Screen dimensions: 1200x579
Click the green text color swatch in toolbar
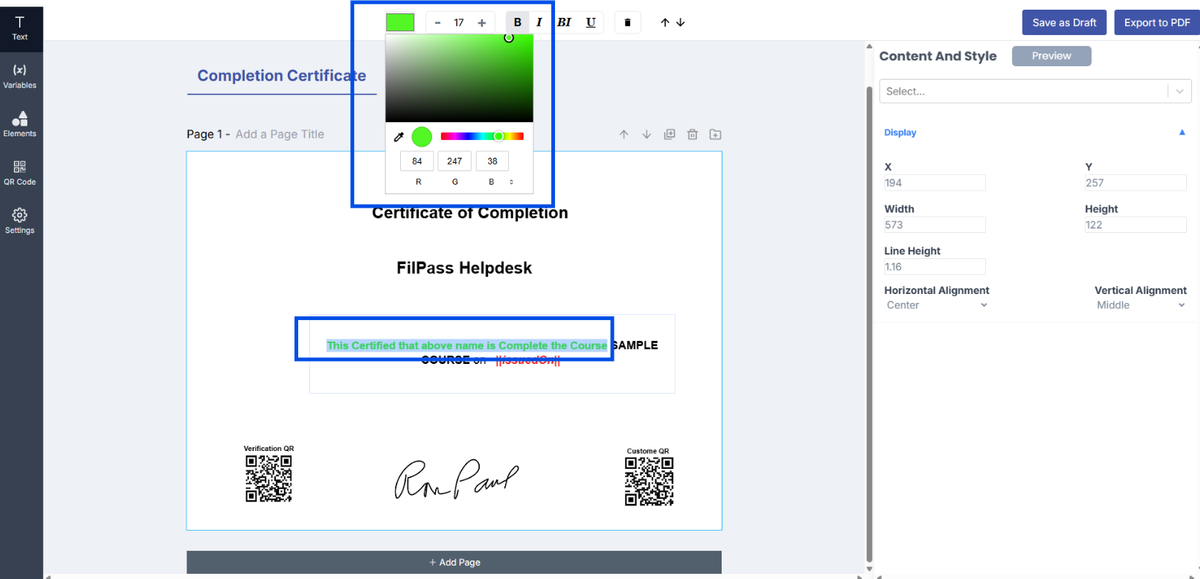(400, 22)
